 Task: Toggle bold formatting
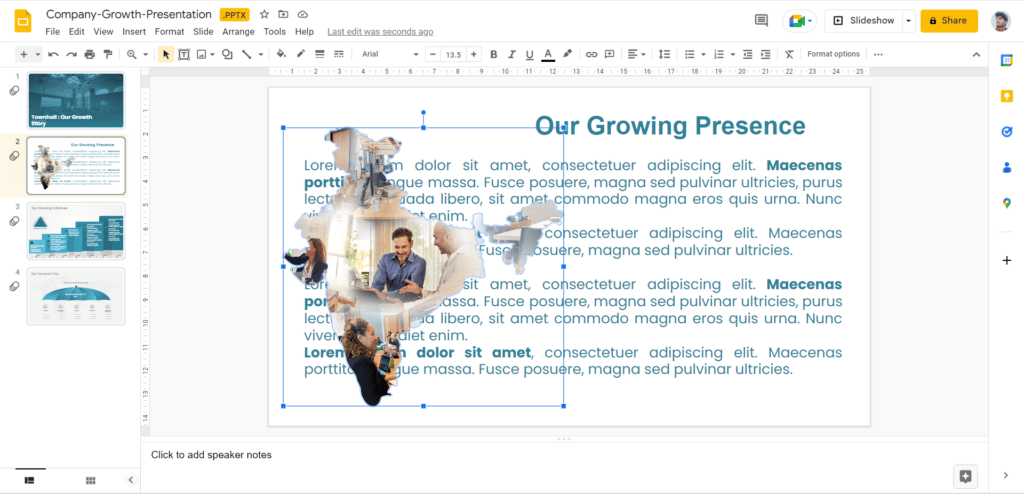492,54
